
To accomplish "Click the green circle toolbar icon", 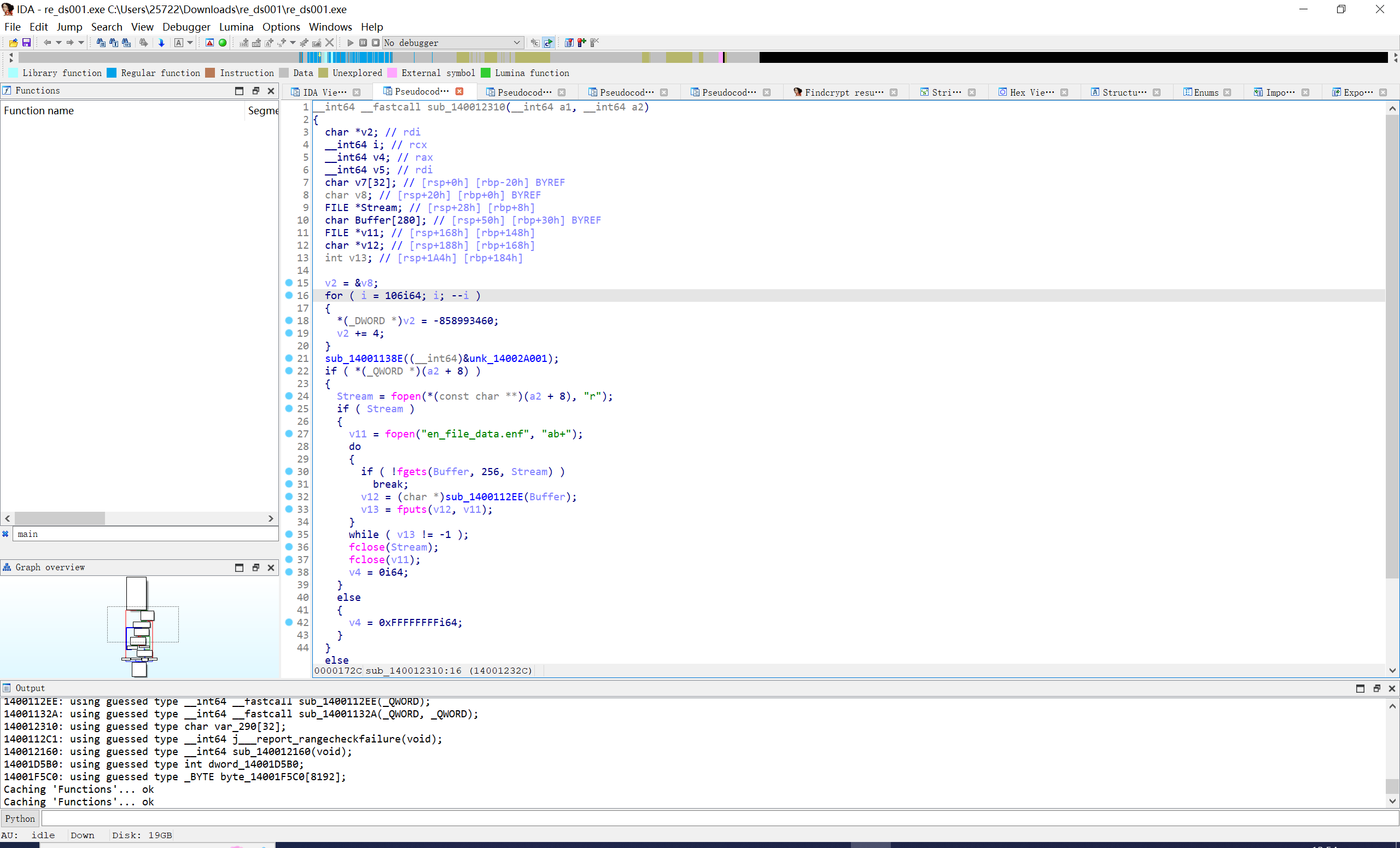I will (x=223, y=43).
